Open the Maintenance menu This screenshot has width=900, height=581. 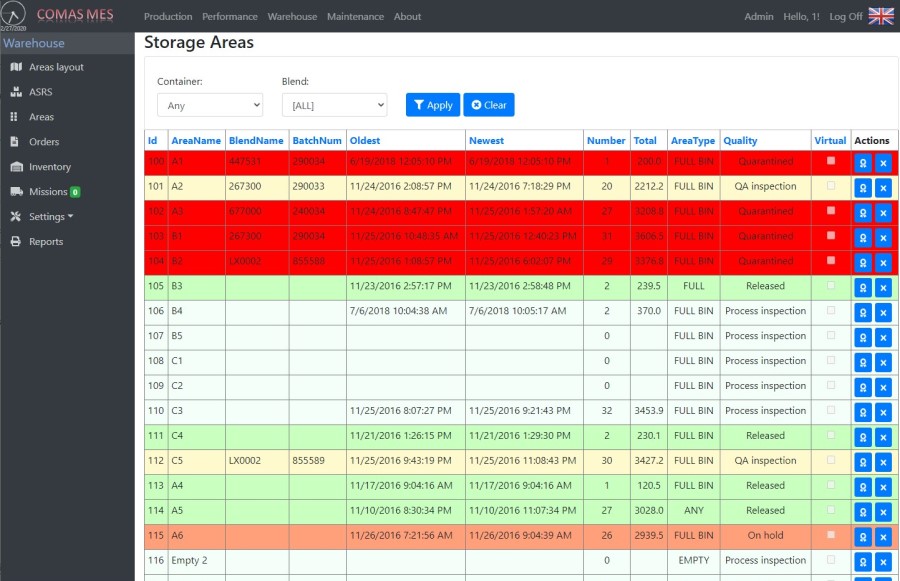355,17
